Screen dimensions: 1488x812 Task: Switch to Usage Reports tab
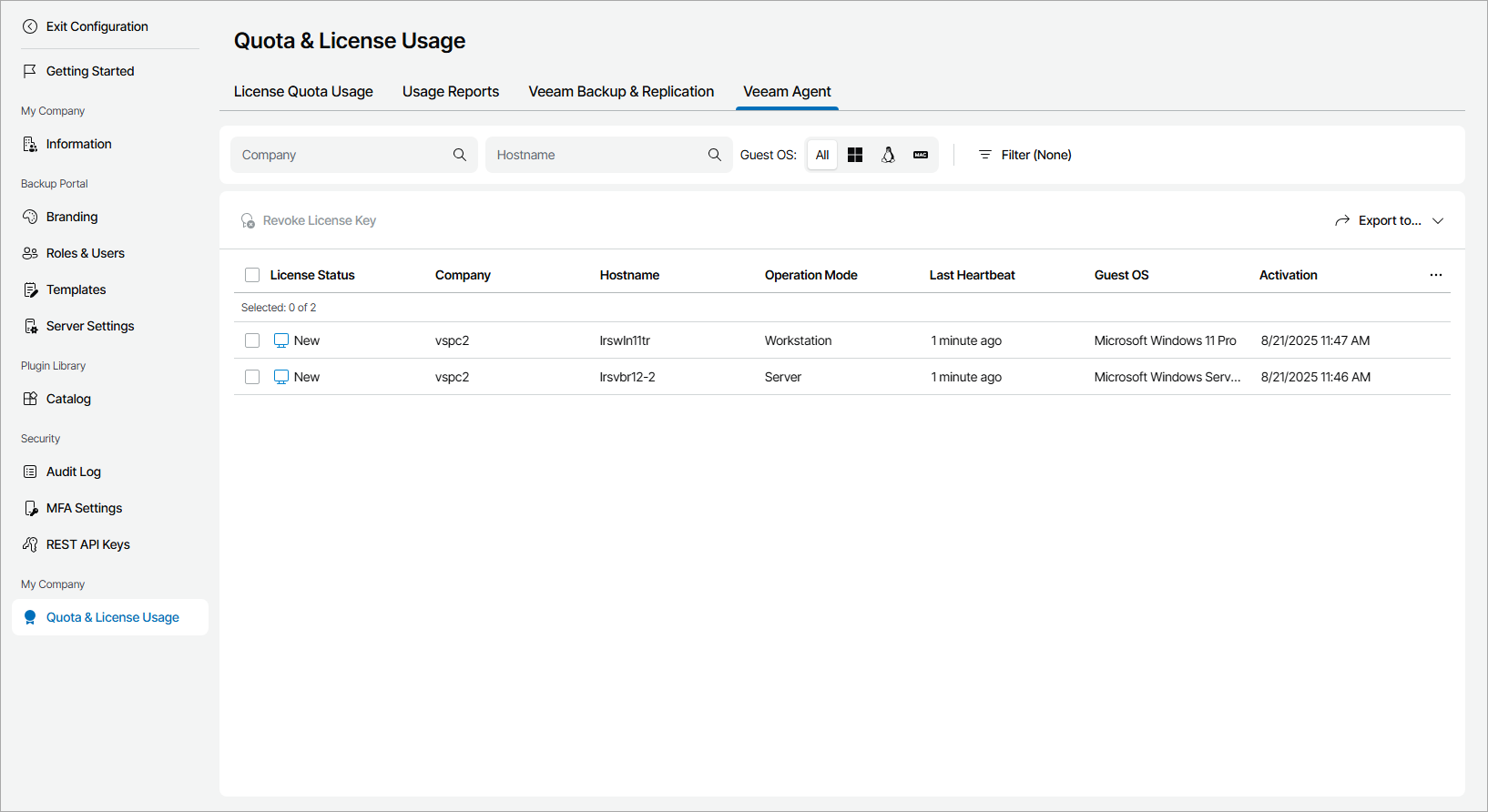pyautogui.click(x=451, y=92)
